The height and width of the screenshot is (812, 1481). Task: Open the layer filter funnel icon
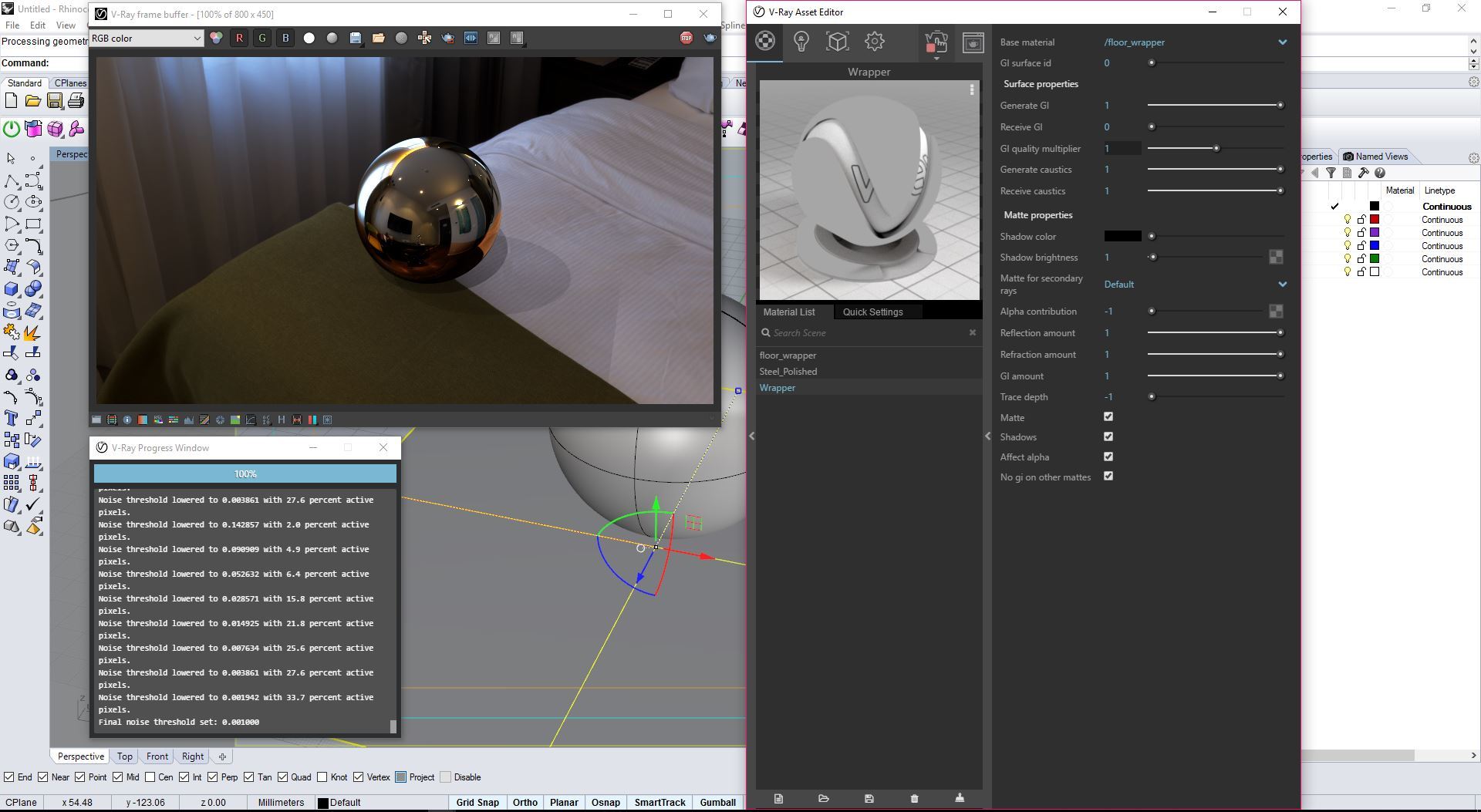1331,173
